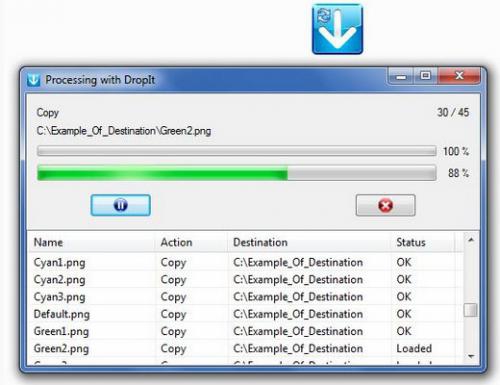Select the Cyan3.png row
The image size is (500, 385).
(x=246, y=297)
